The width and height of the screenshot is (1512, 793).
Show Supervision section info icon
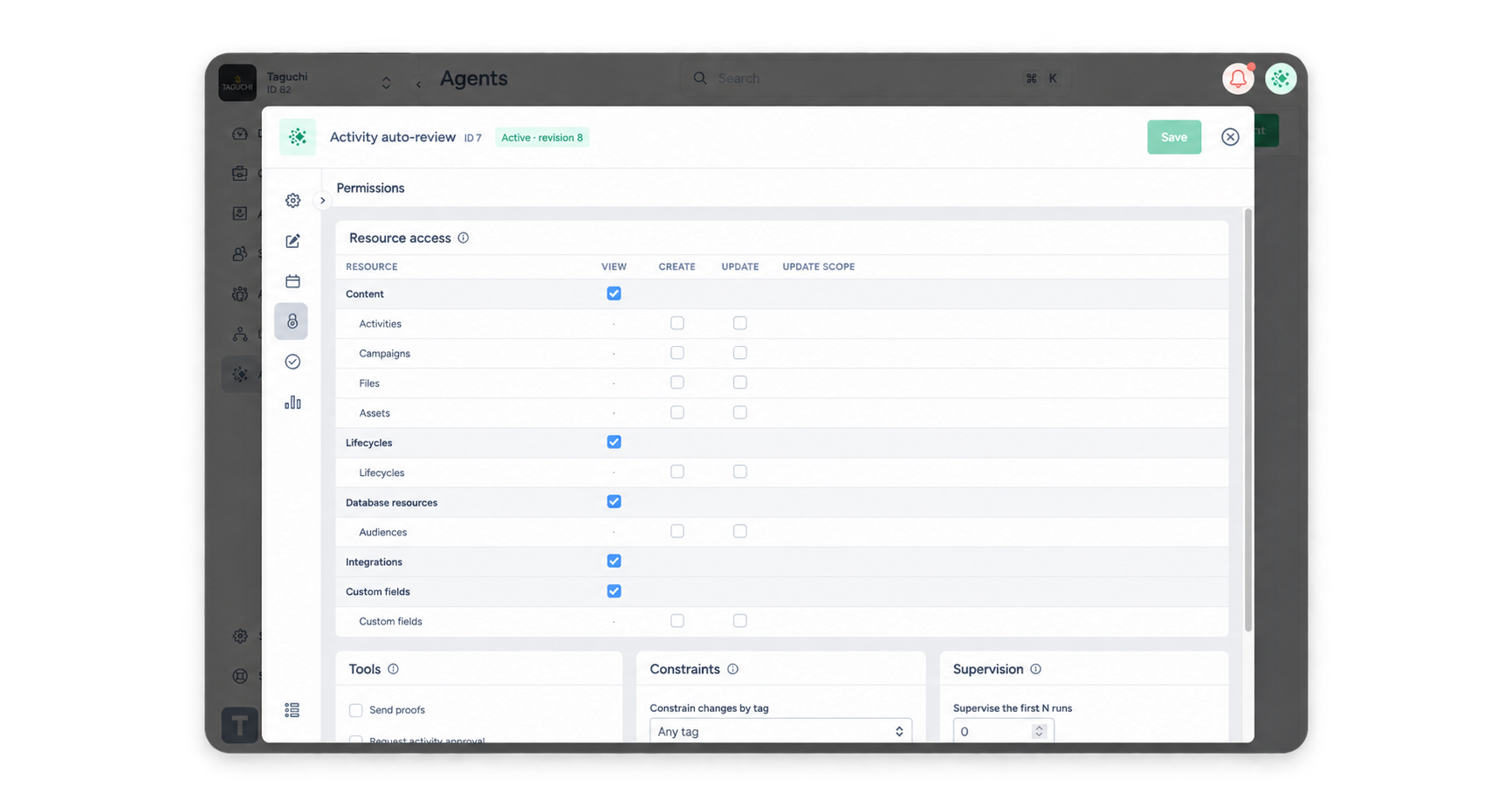[1035, 669]
